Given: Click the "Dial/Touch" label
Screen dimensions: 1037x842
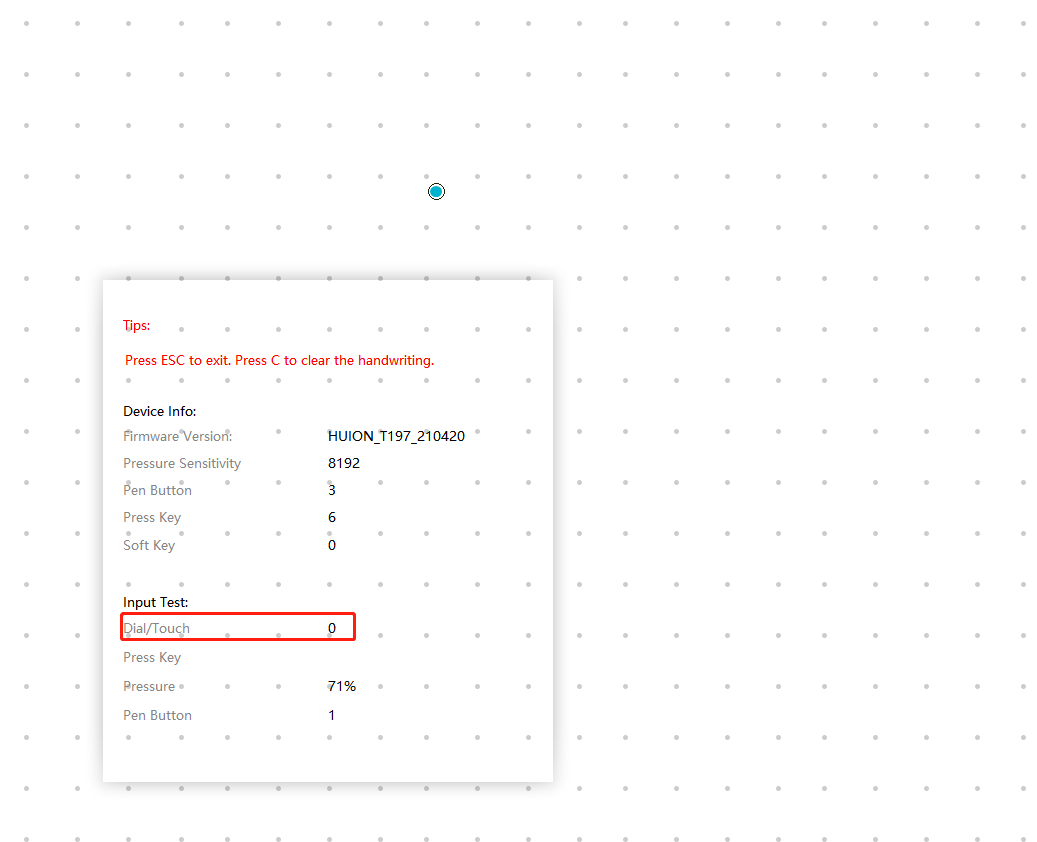Looking at the screenshot, I should (x=157, y=628).
